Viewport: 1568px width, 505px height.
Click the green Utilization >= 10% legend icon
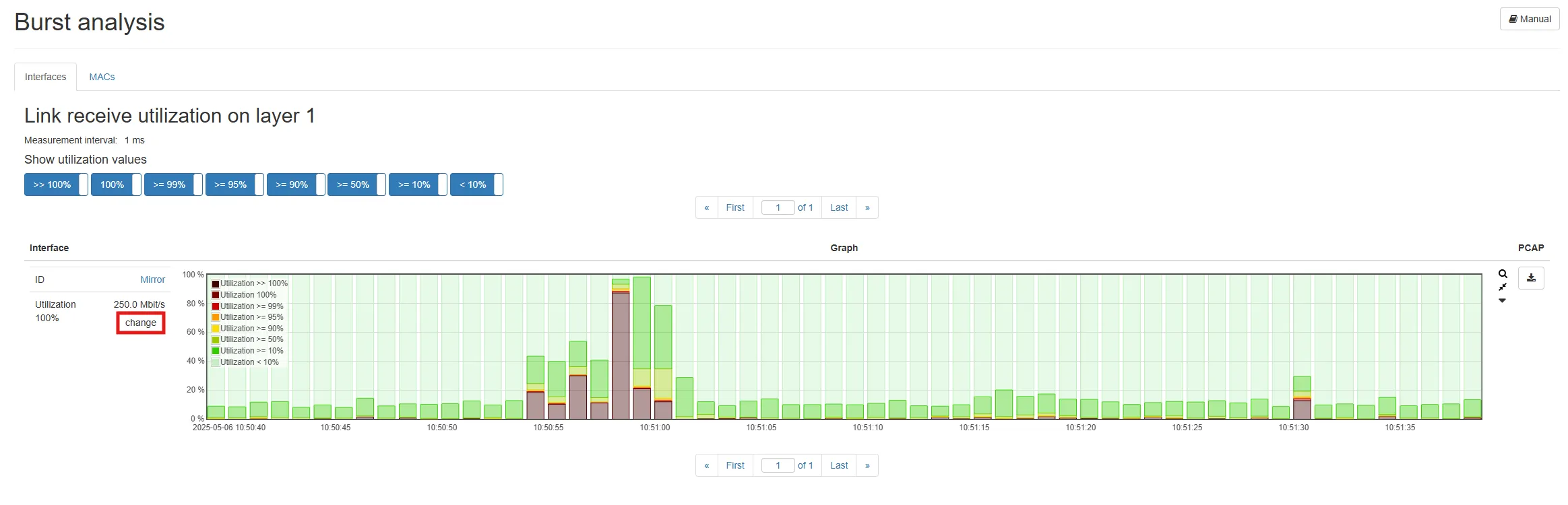(x=216, y=351)
